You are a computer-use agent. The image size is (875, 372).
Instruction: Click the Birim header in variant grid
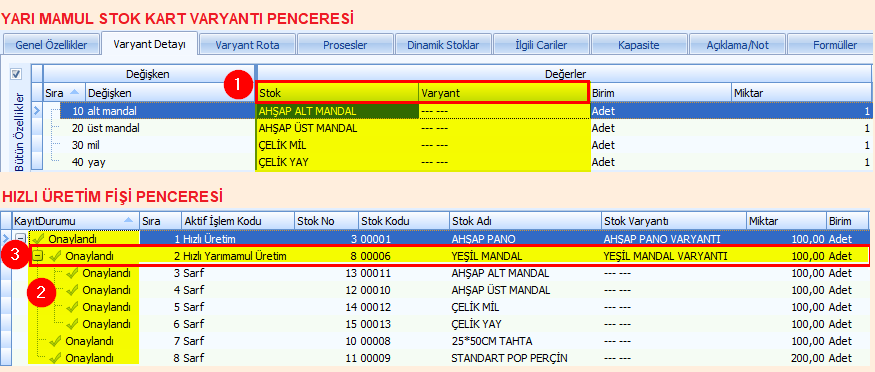[x=660, y=93]
